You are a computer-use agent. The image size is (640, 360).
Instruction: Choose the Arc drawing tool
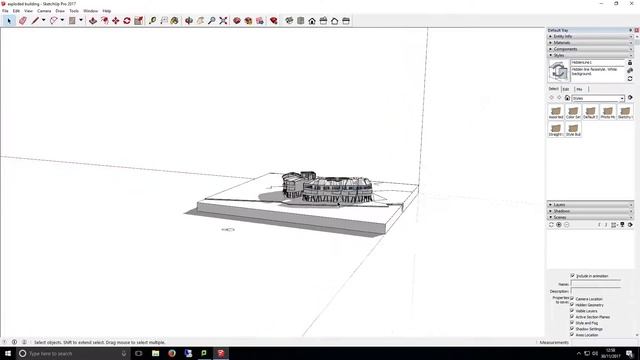(x=53, y=20)
